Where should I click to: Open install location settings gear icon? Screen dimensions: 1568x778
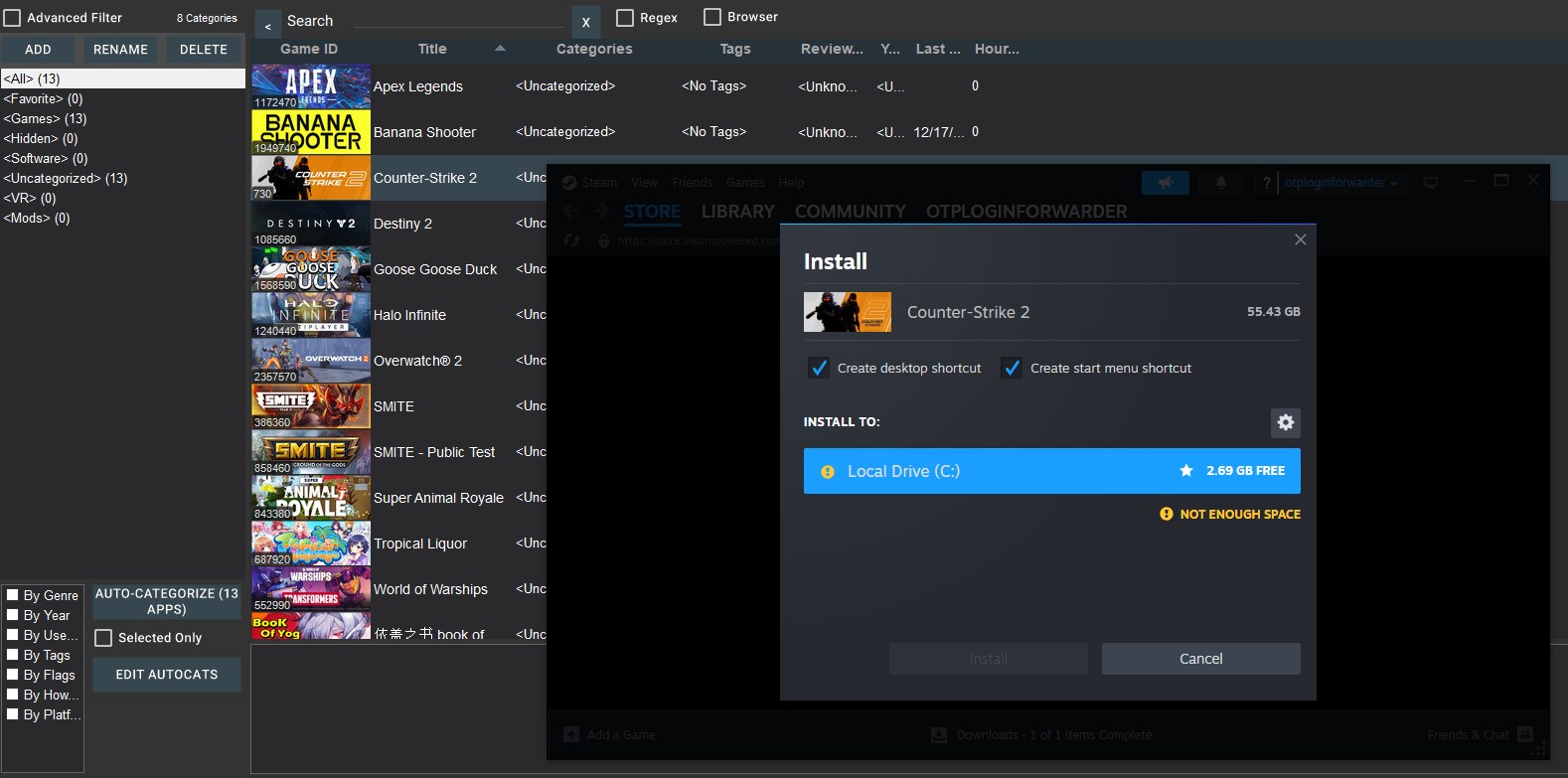point(1285,422)
